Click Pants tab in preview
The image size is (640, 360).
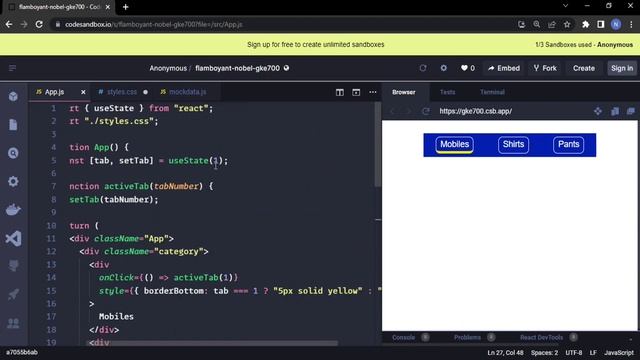coord(568,144)
